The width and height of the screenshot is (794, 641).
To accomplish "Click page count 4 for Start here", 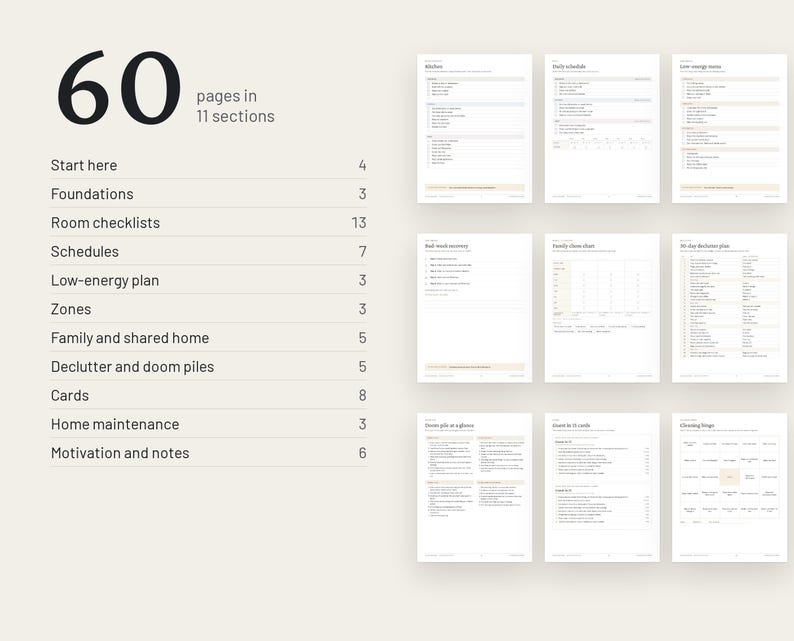I will pos(363,165).
